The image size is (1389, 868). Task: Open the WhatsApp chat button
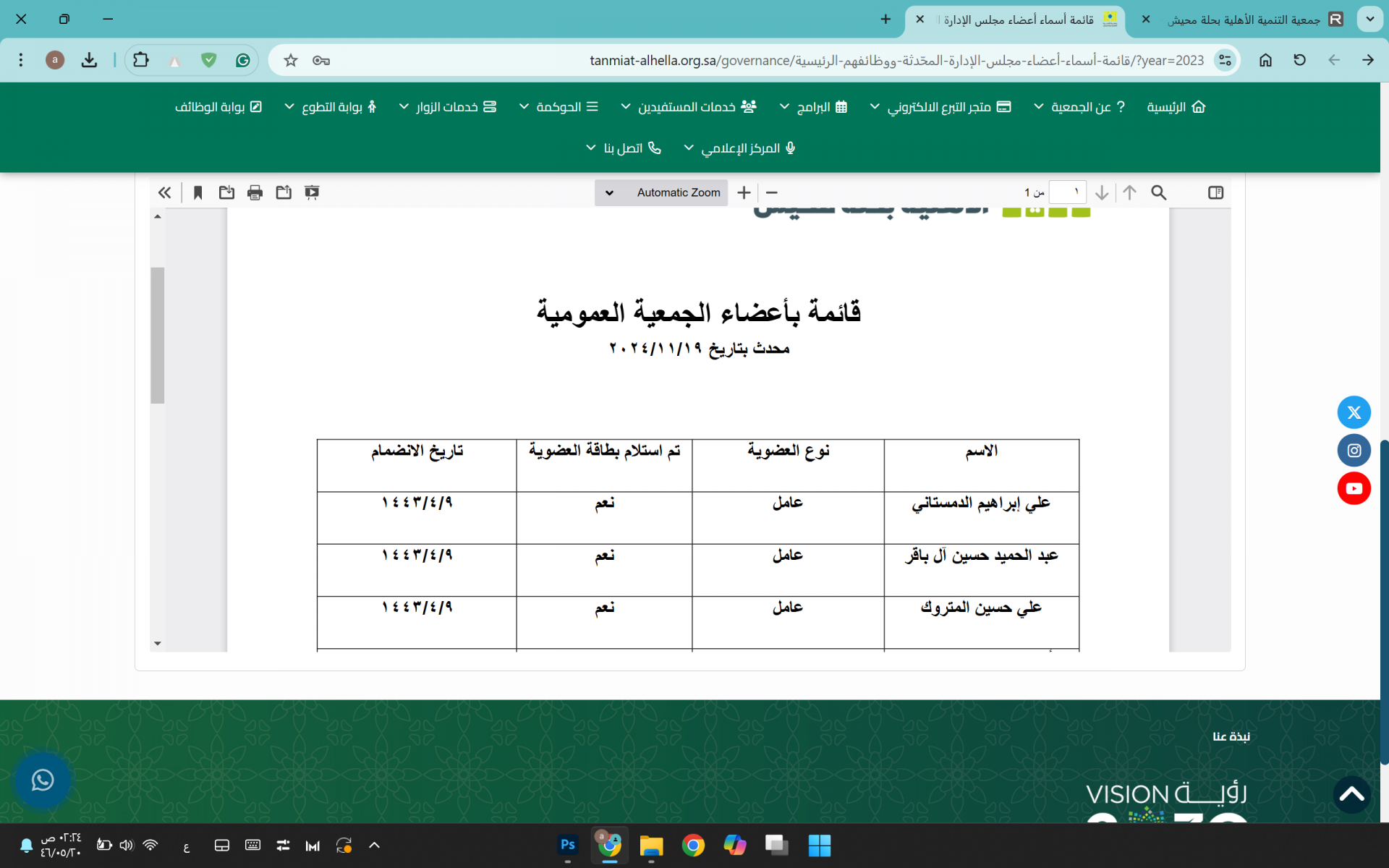click(x=43, y=780)
